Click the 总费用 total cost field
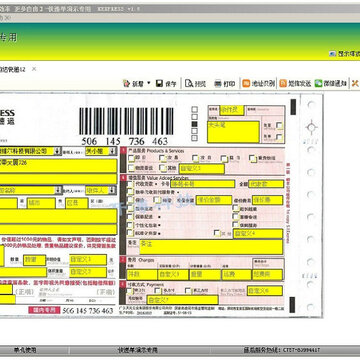Image resolution: width=360 pixels, height=360 pixels. click(268, 275)
